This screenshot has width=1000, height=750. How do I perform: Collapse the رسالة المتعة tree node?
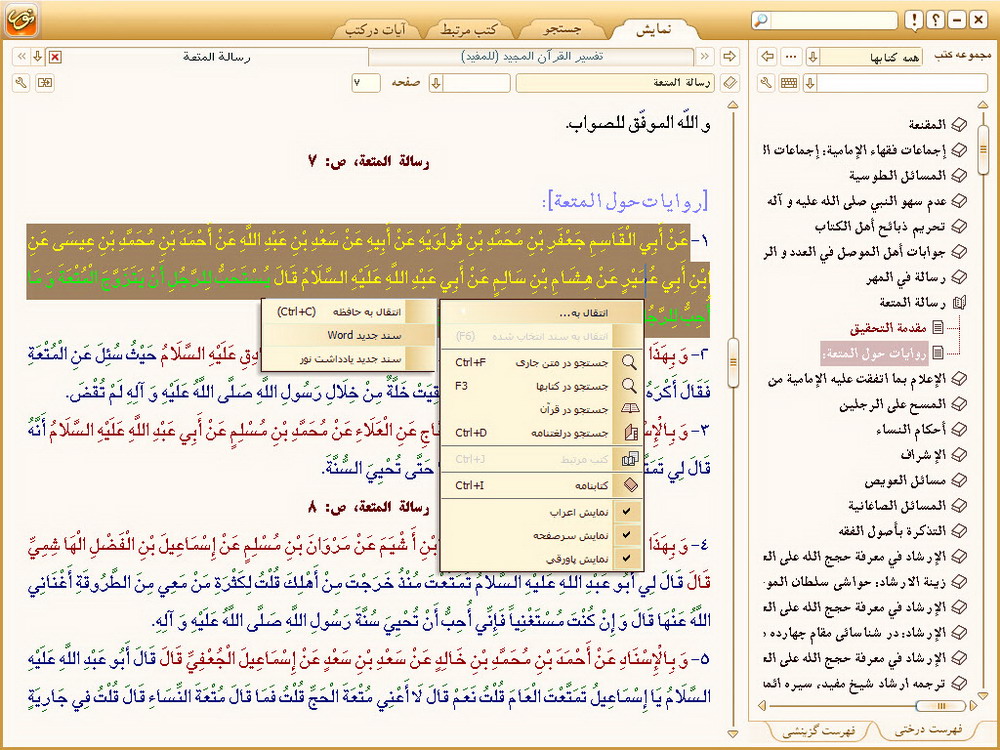[959, 302]
